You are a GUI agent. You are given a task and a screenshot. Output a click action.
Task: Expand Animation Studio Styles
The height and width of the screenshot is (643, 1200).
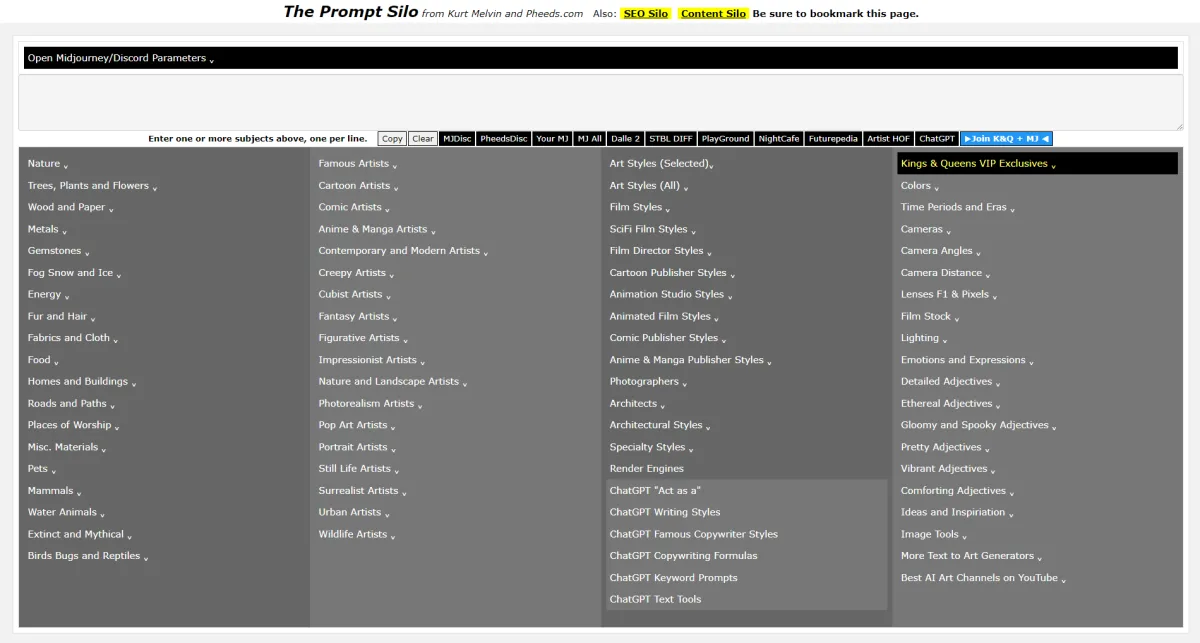point(671,295)
